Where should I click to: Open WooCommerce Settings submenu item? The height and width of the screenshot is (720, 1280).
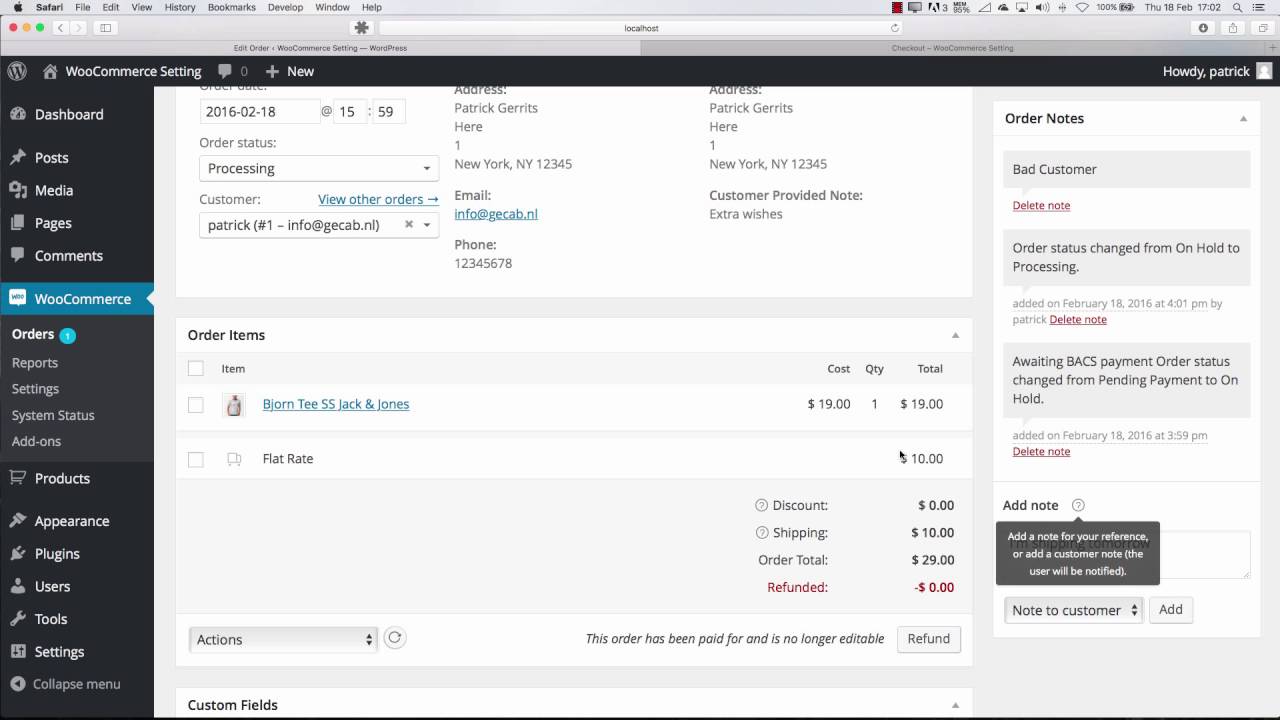[35, 388]
